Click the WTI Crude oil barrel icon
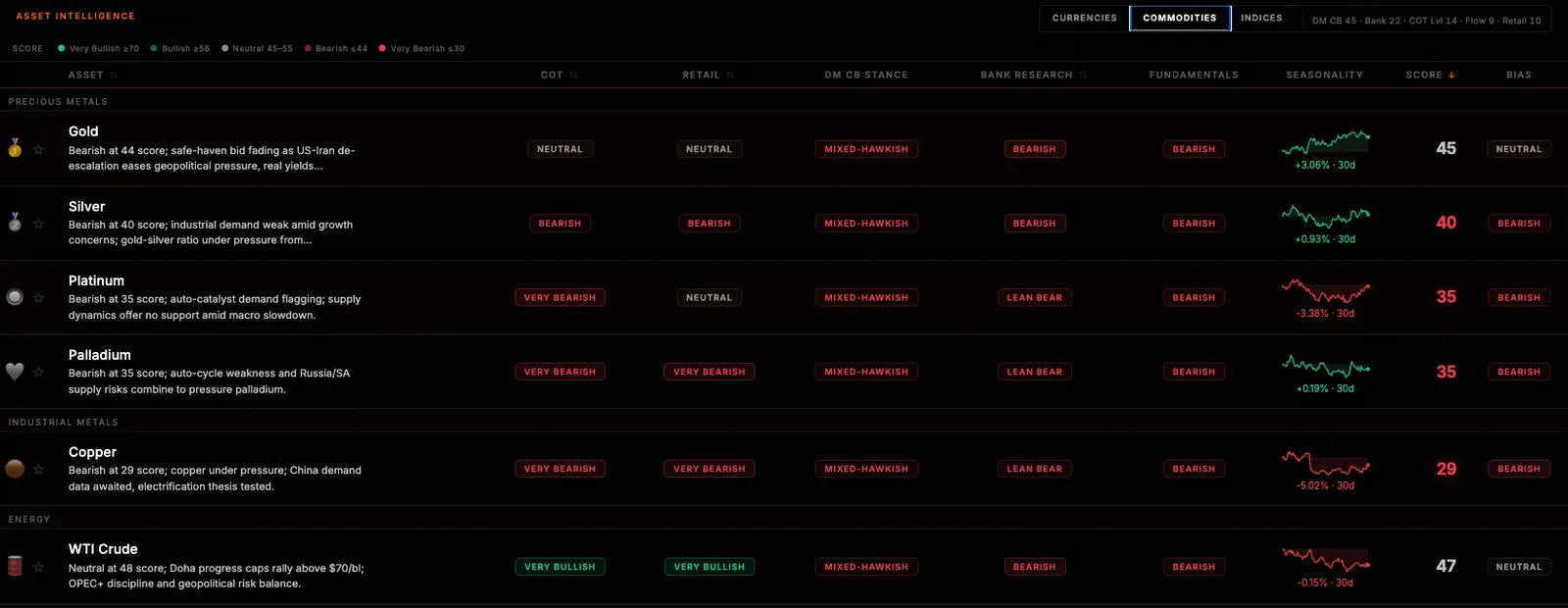Image resolution: width=1568 pixels, height=608 pixels. (15, 566)
